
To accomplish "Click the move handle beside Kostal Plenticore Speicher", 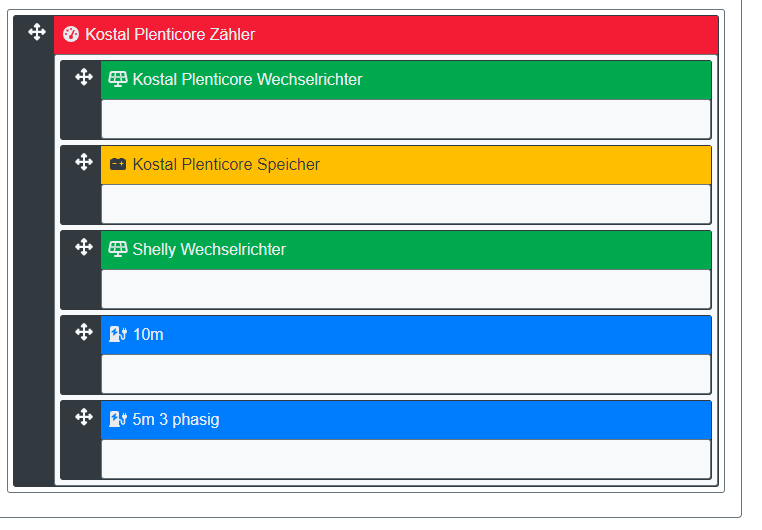I will tap(84, 162).
